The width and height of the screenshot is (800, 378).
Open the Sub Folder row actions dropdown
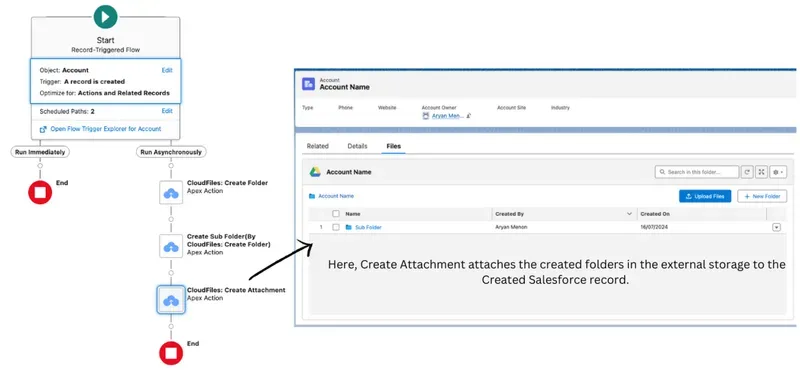[x=777, y=228]
